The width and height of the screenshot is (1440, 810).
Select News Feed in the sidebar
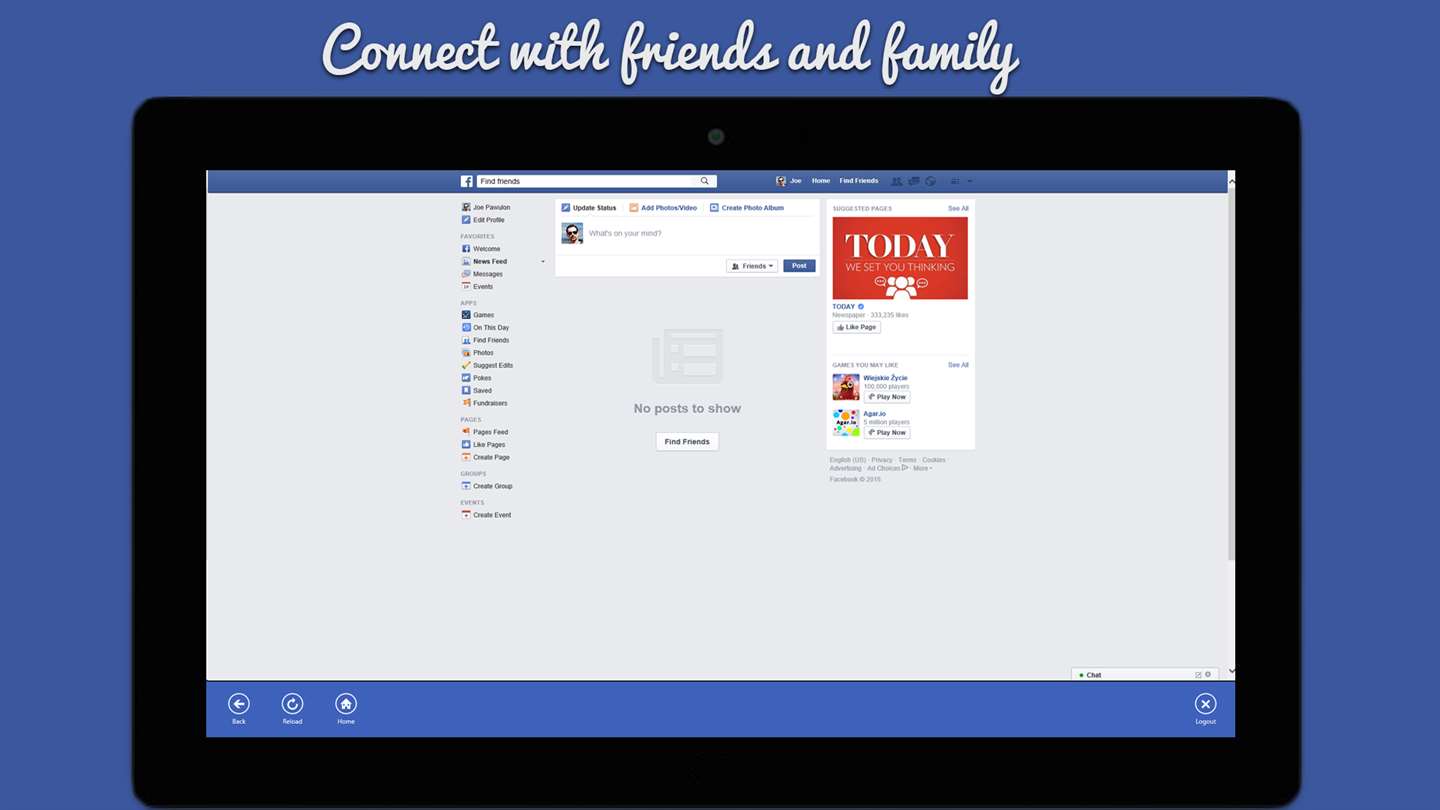(484, 262)
